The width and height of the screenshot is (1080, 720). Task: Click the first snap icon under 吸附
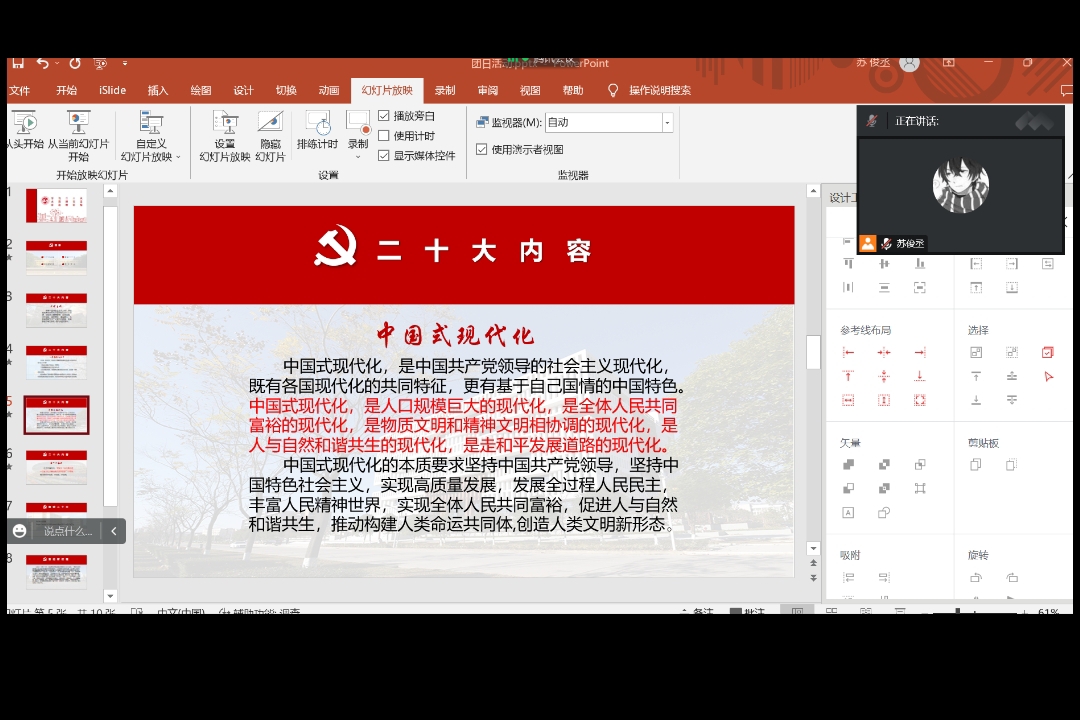849,577
